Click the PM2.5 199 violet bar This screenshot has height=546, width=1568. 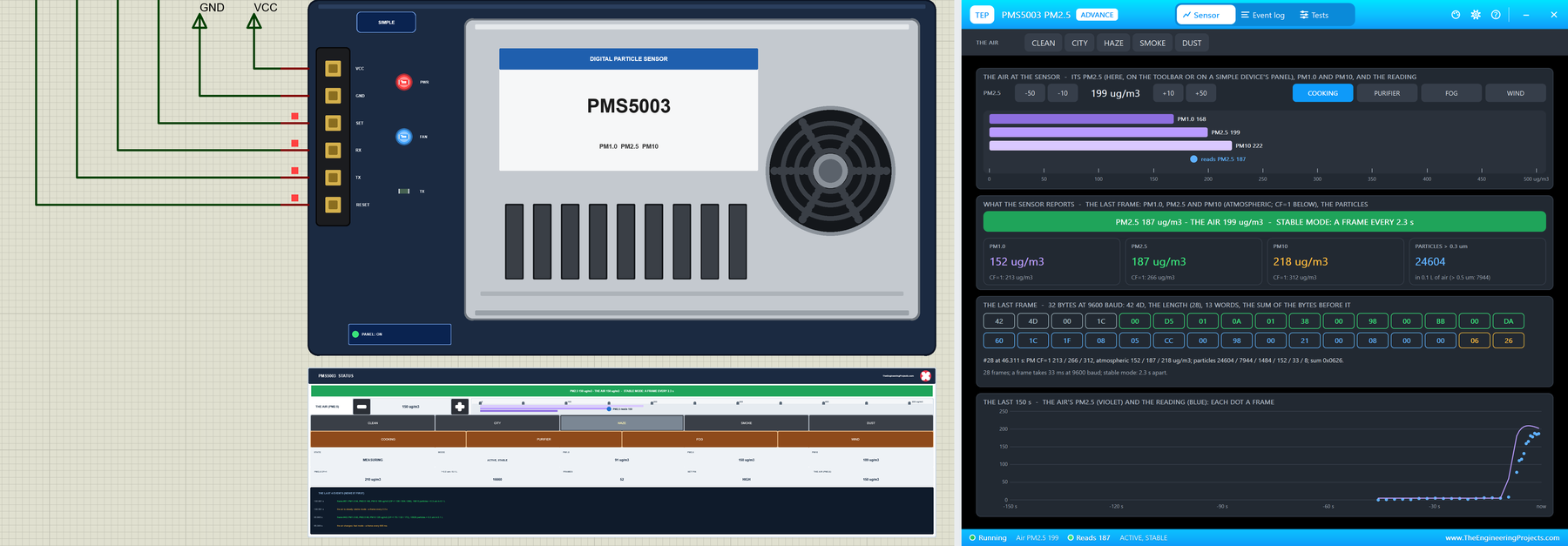(1098, 132)
